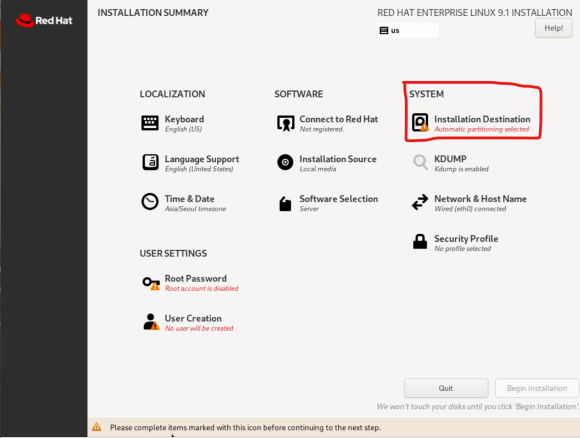
Task: Click 'Asia/Seoul timezone' status text
Action: click(x=195, y=209)
